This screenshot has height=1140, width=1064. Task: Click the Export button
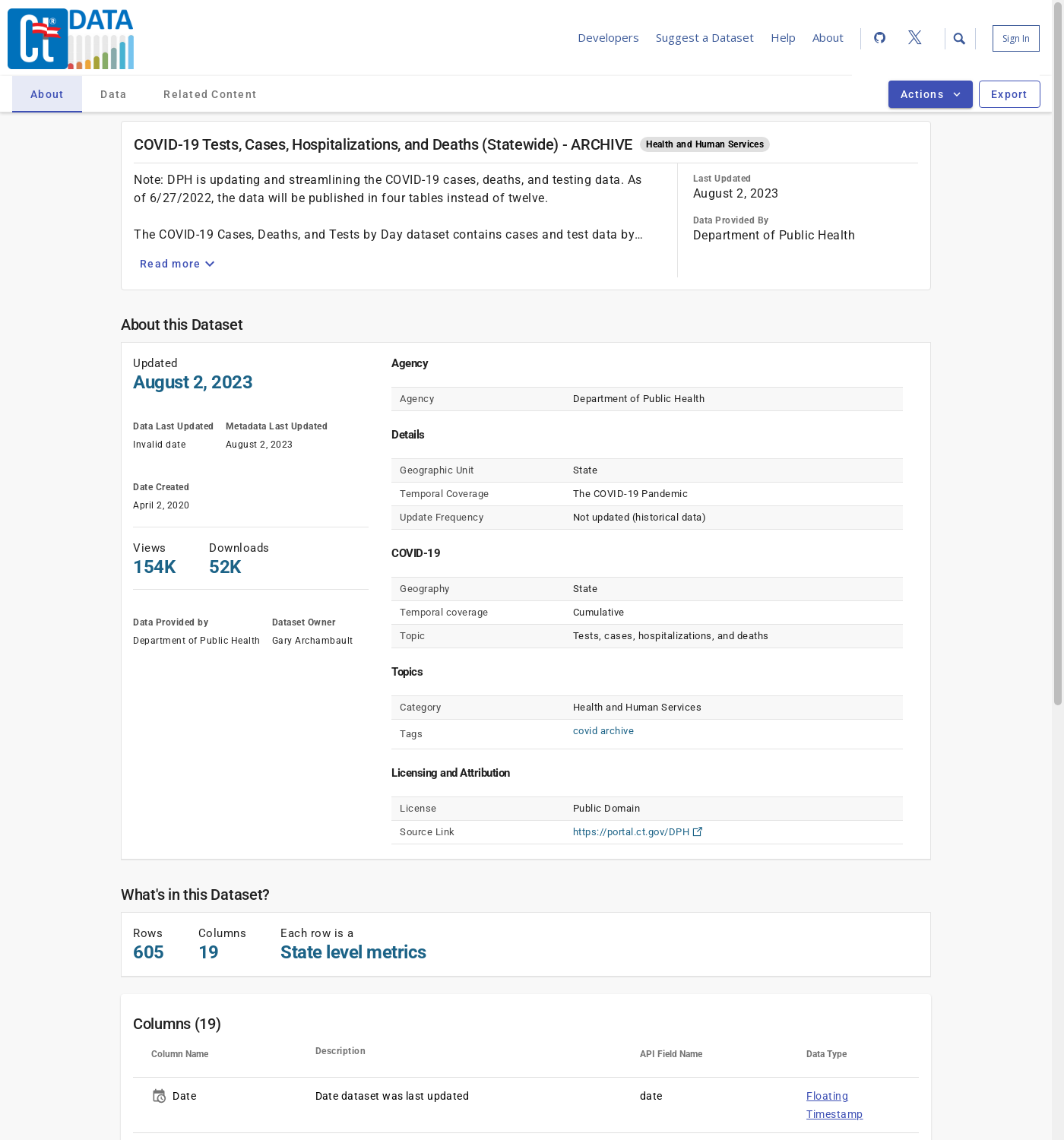pyautogui.click(x=1009, y=94)
